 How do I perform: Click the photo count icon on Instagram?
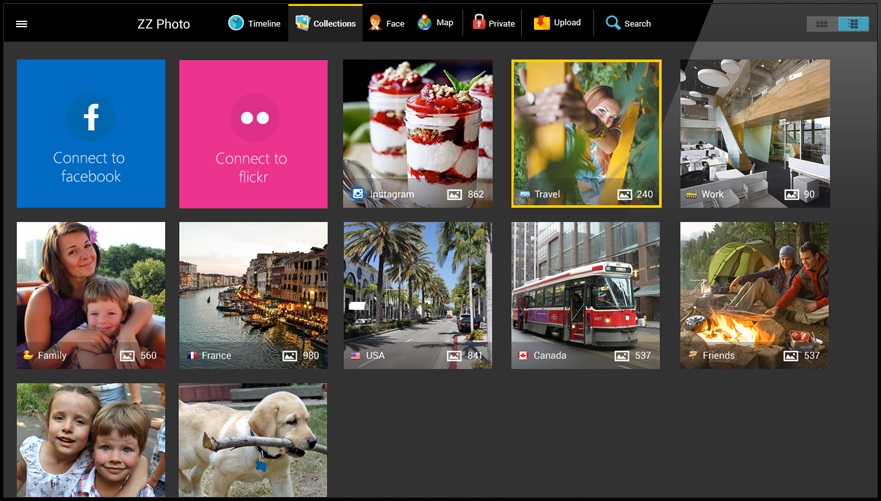pos(454,194)
